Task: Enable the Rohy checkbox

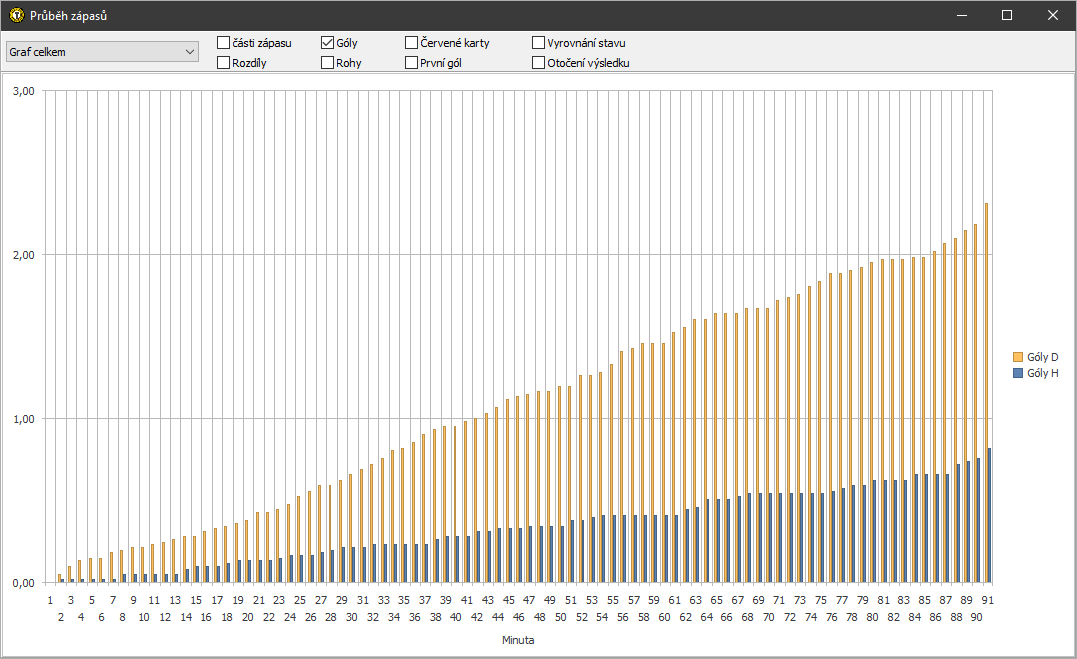Action: [328, 63]
